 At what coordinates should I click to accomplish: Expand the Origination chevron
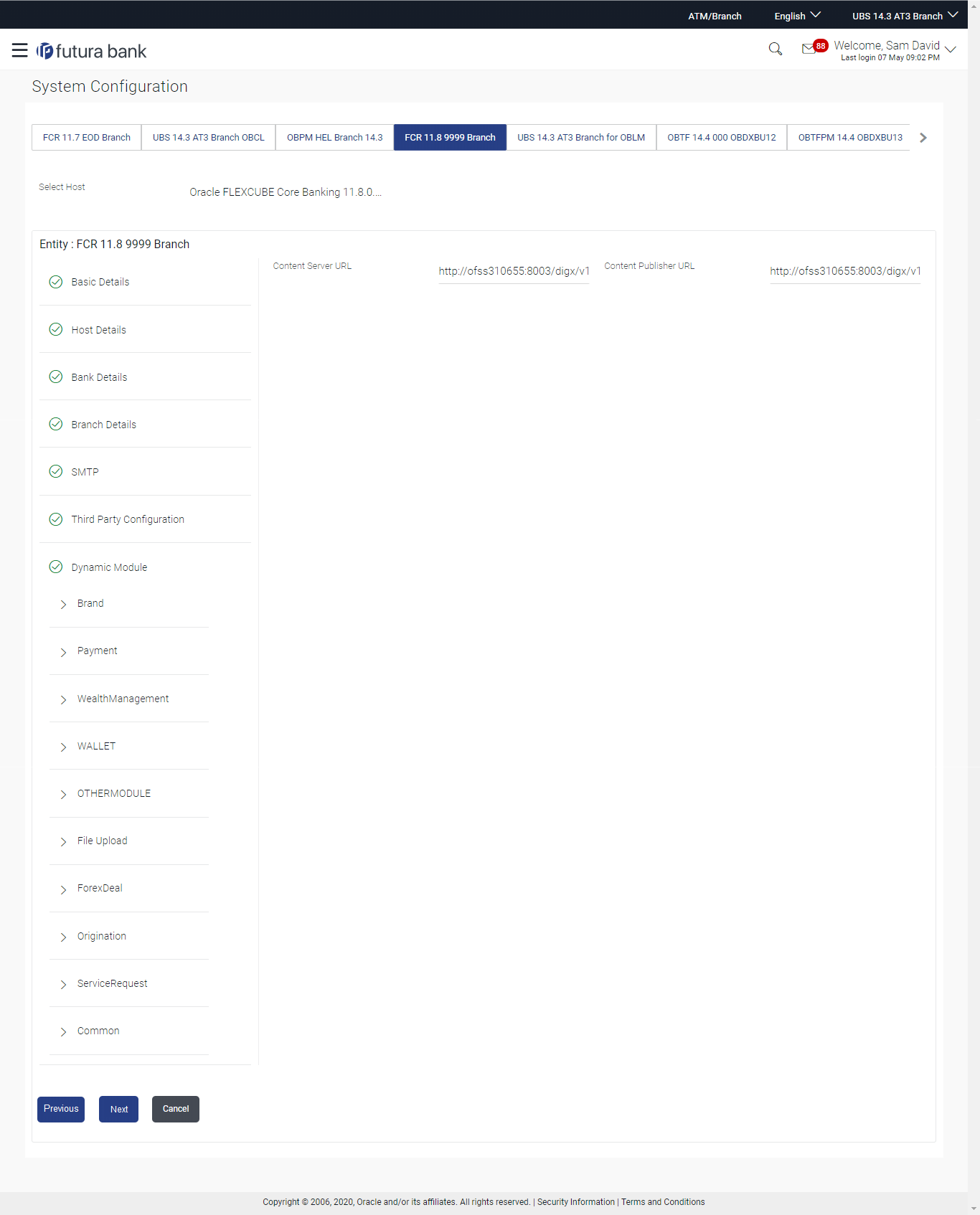click(63, 937)
